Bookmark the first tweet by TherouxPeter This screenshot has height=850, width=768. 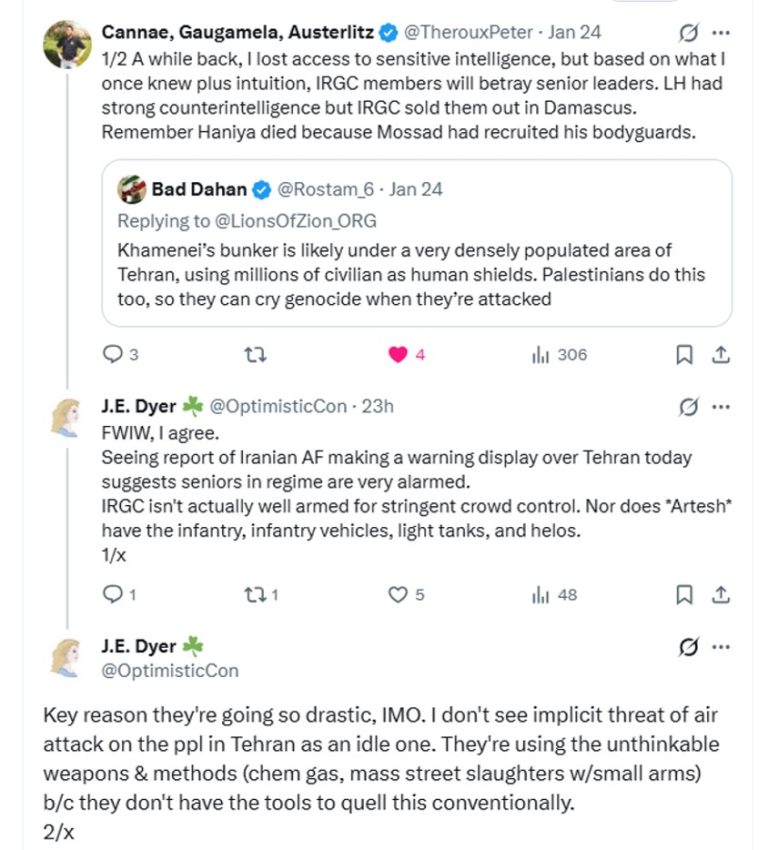click(684, 354)
